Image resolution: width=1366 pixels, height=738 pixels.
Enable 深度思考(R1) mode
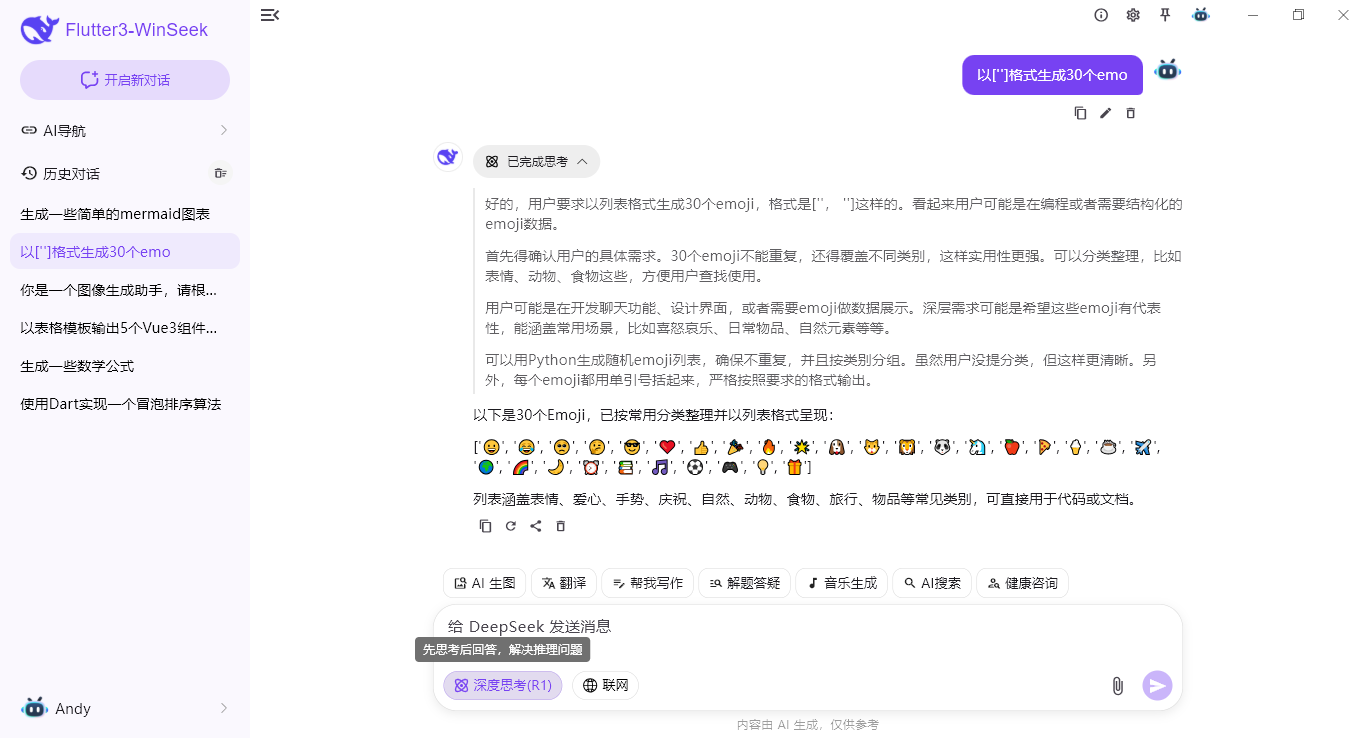[502, 685]
